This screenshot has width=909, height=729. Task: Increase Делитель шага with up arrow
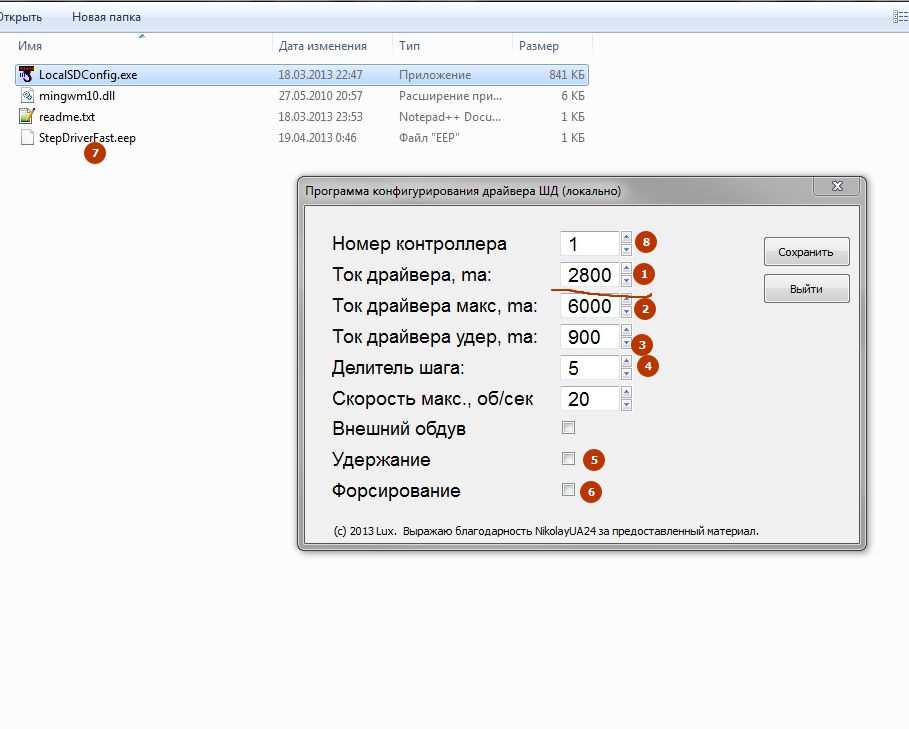point(626,362)
